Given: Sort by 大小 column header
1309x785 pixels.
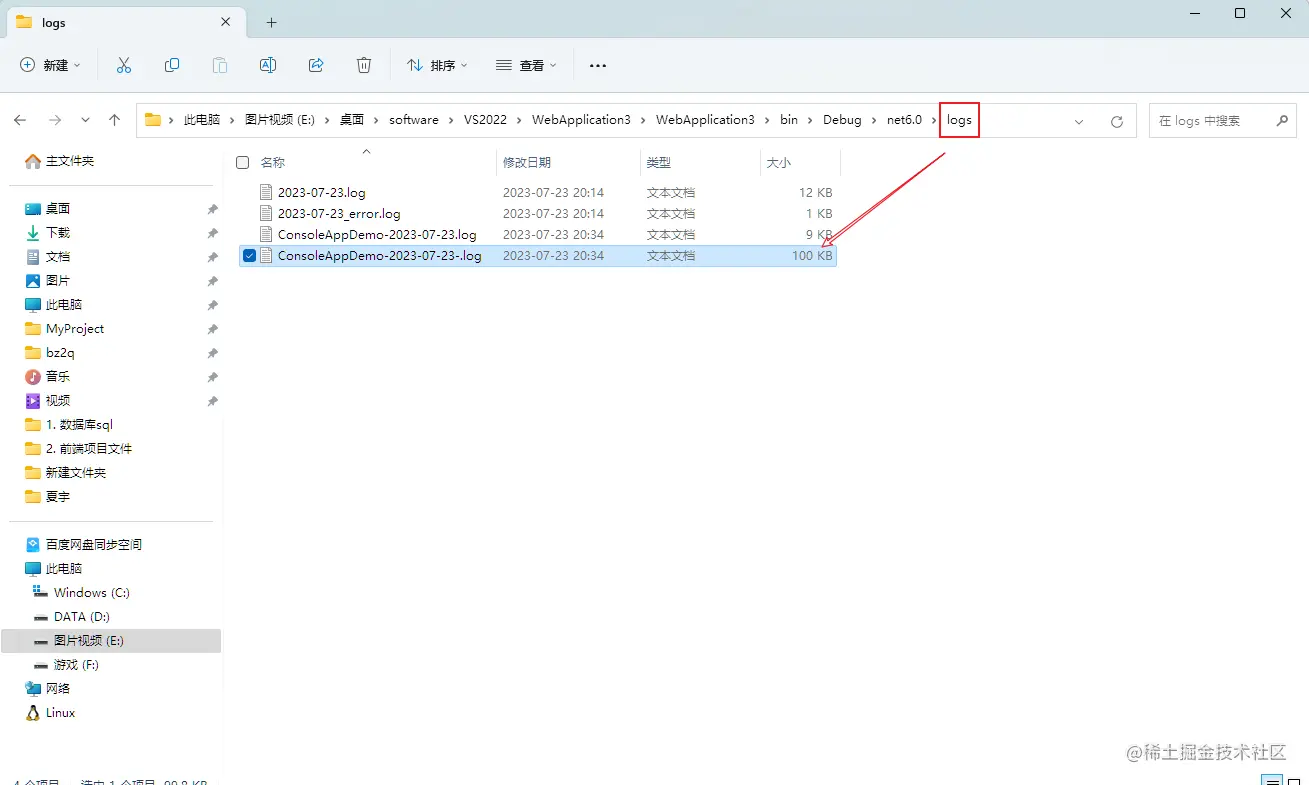Looking at the screenshot, I should (778, 162).
